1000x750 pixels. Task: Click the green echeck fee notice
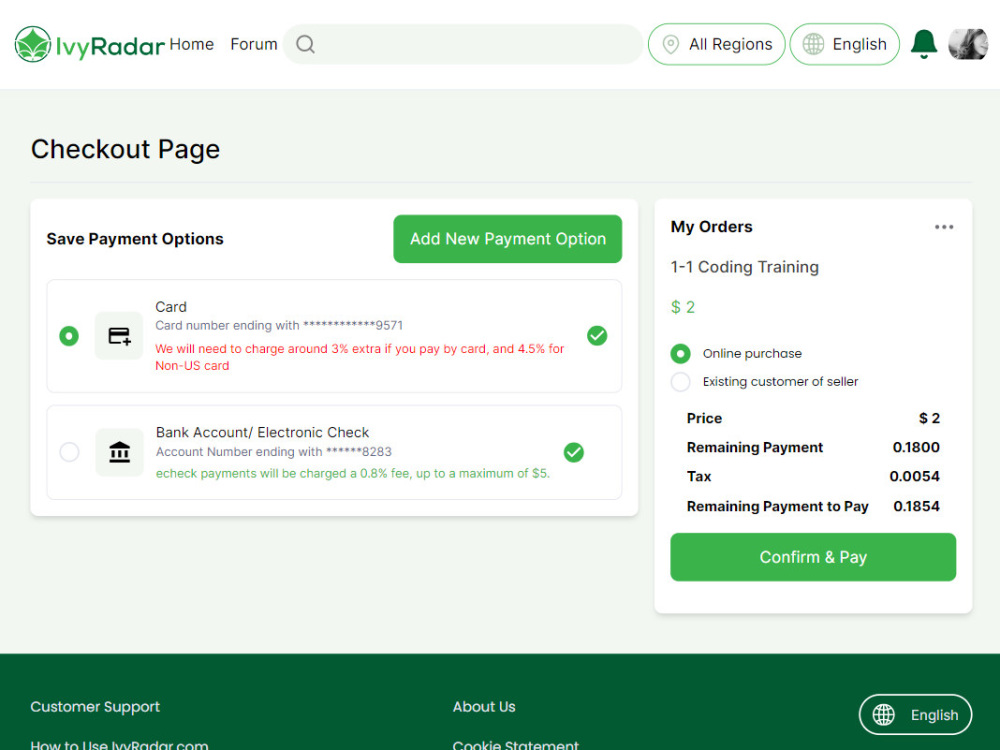[x=353, y=473]
